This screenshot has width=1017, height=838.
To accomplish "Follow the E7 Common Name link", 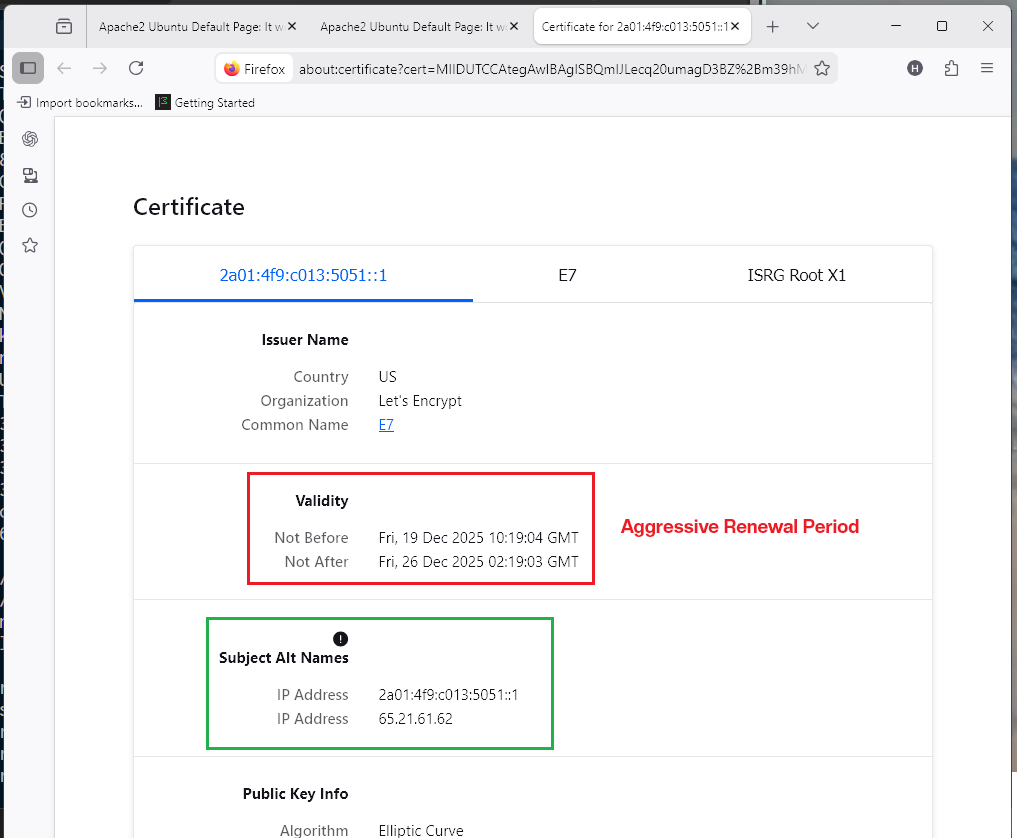I will point(386,425).
